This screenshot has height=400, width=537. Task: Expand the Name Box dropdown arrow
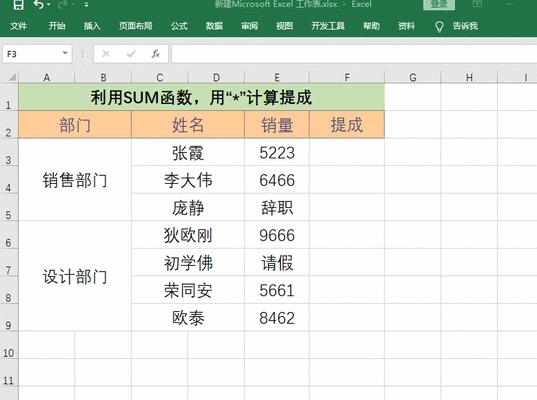tap(65, 53)
